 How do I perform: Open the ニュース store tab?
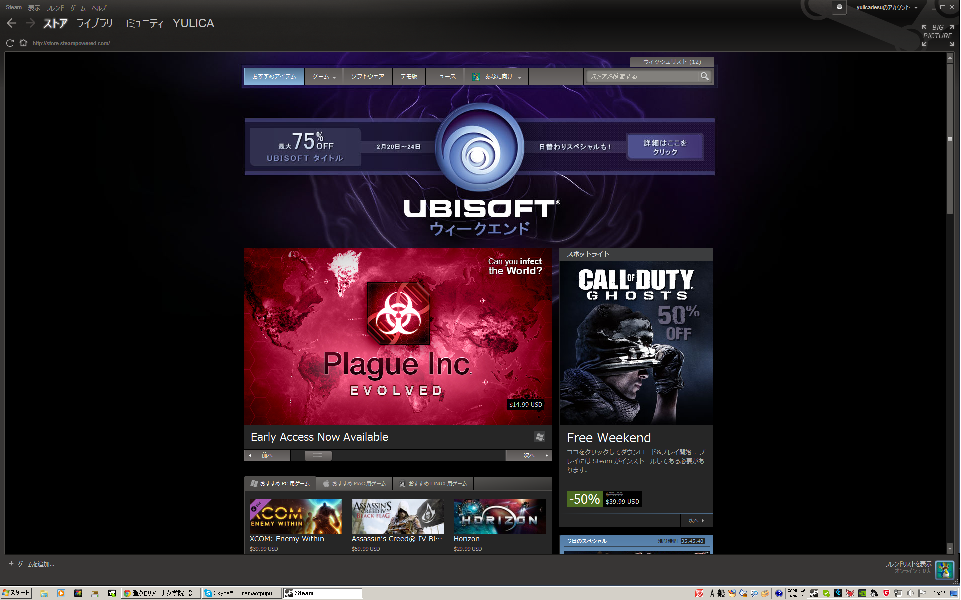click(x=447, y=77)
